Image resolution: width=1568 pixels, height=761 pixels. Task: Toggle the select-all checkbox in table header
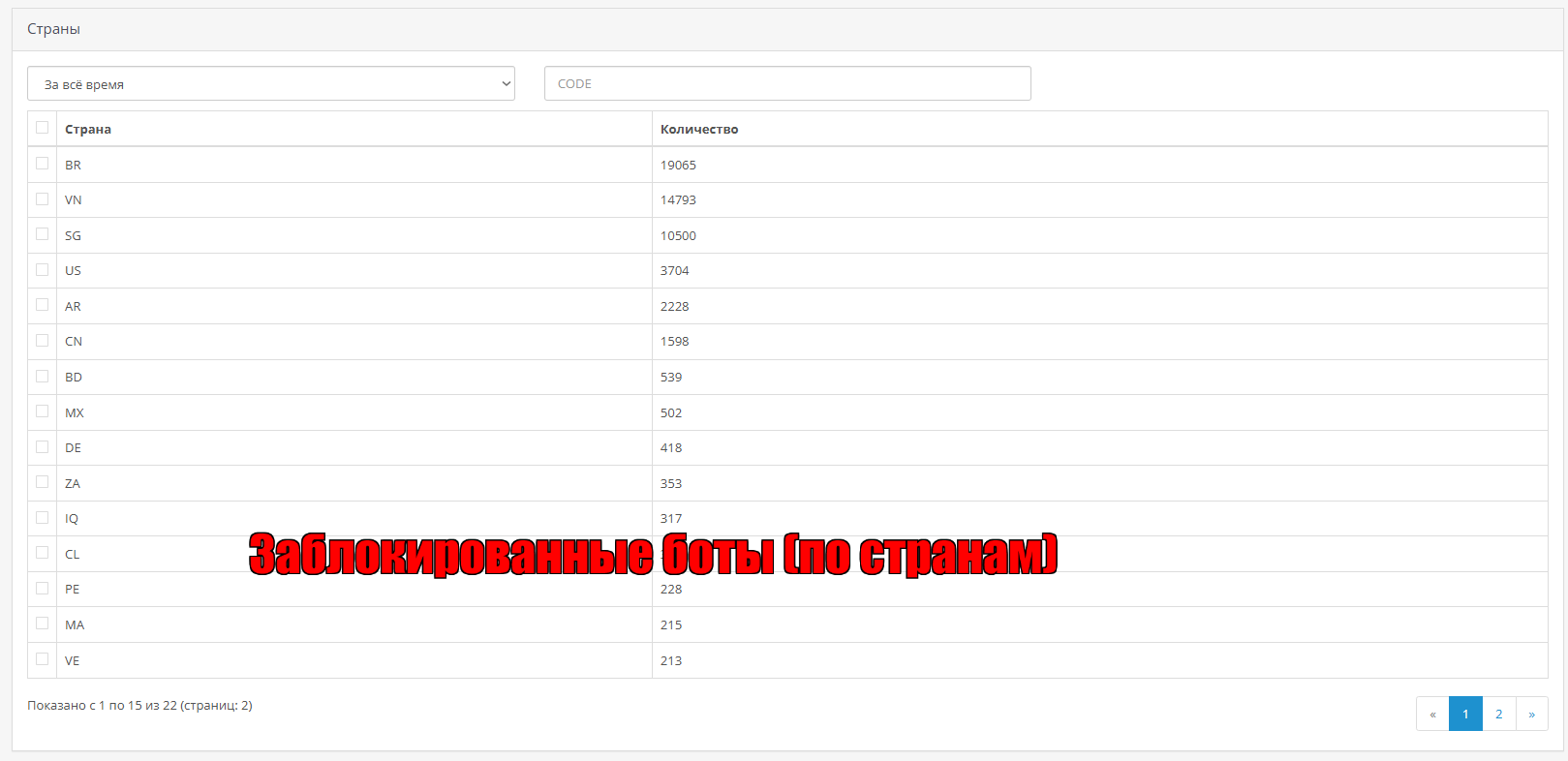(x=42, y=128)
